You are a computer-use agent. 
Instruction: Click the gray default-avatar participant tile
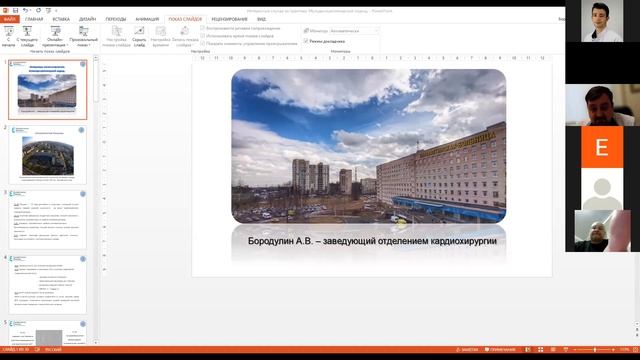click(602, 189)
